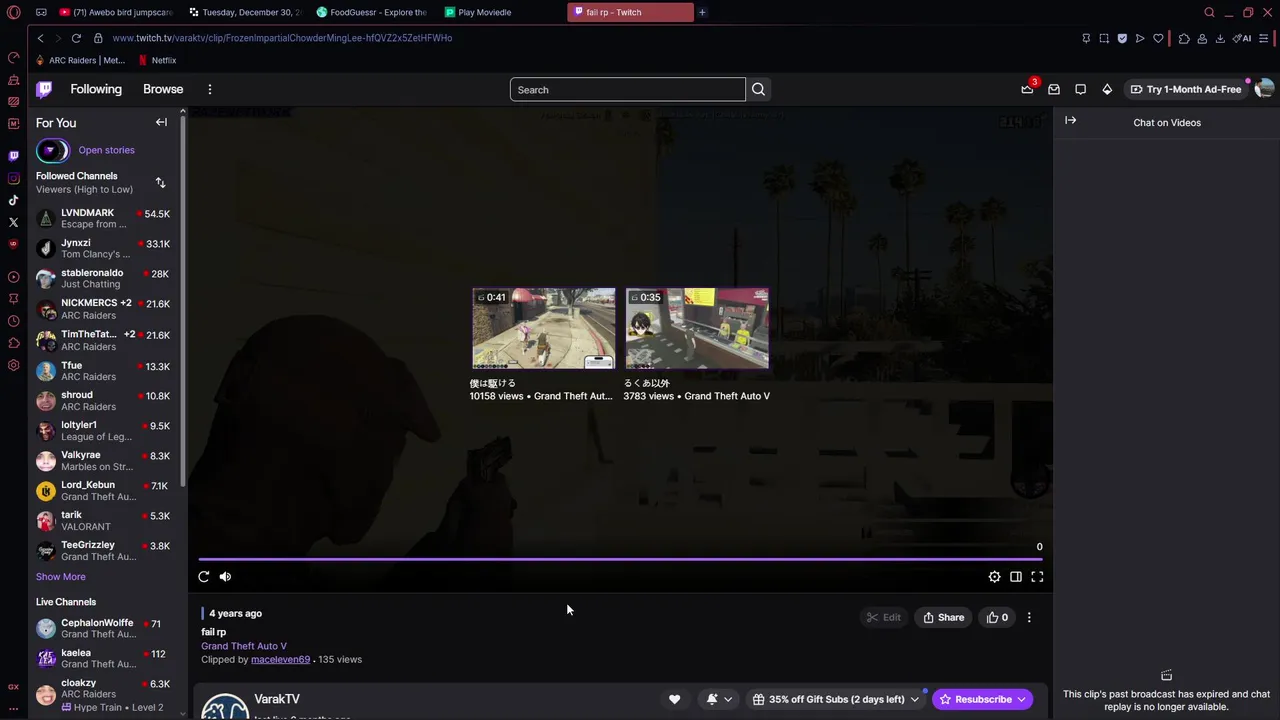Screen dimensions: 1280x720
Task: Follow VarakTV with heart button
Action: click(x=674, y=699)
